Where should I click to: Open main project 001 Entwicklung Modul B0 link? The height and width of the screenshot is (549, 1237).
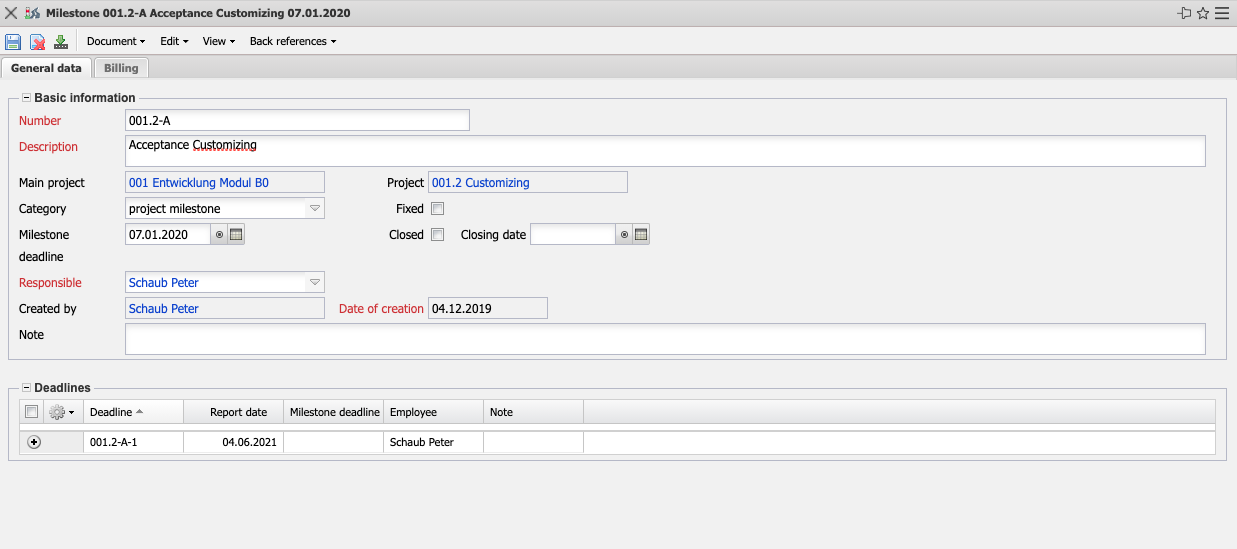click(199, 183)
